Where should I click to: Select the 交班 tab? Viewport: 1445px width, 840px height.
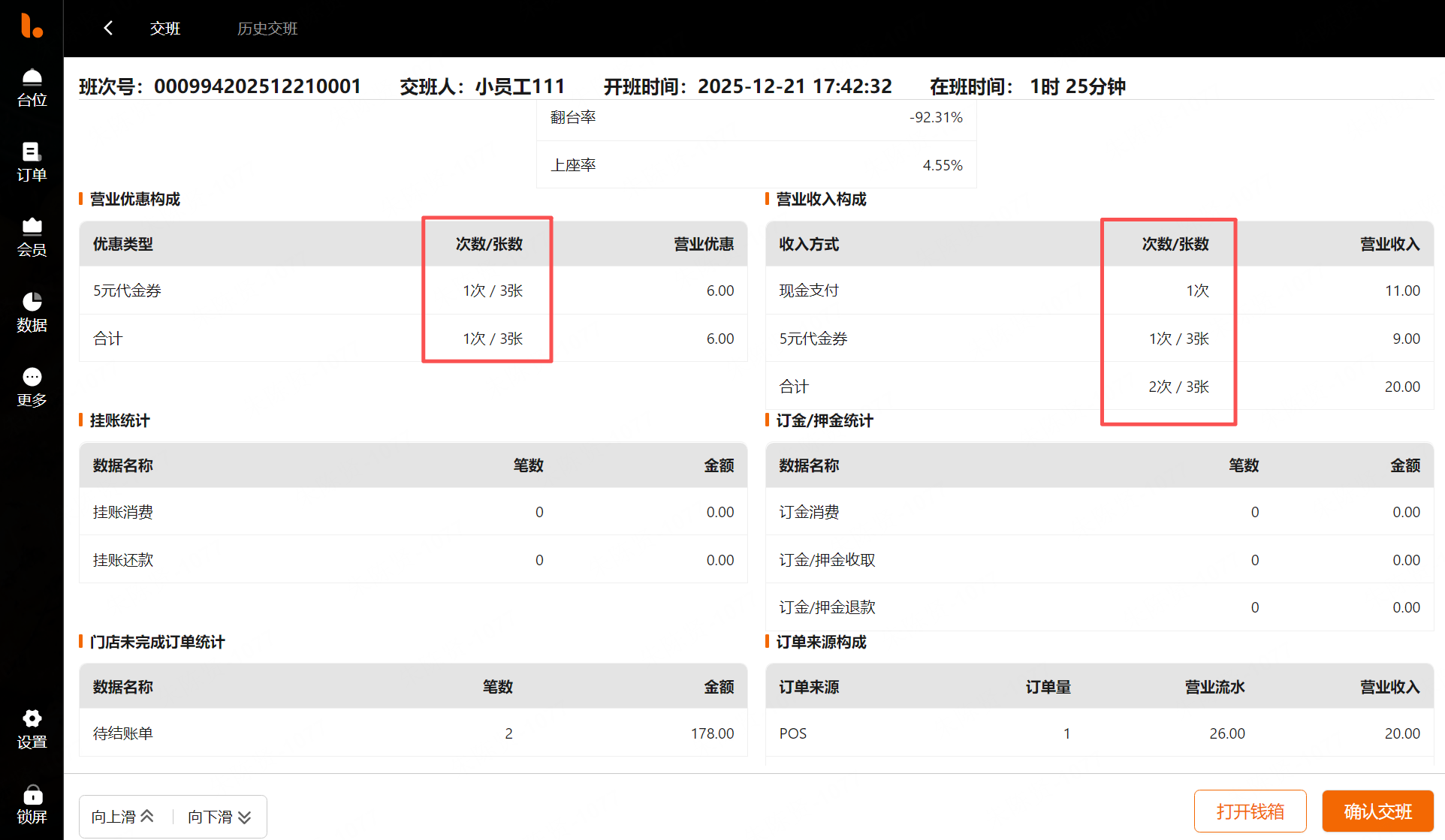(164, 29)
